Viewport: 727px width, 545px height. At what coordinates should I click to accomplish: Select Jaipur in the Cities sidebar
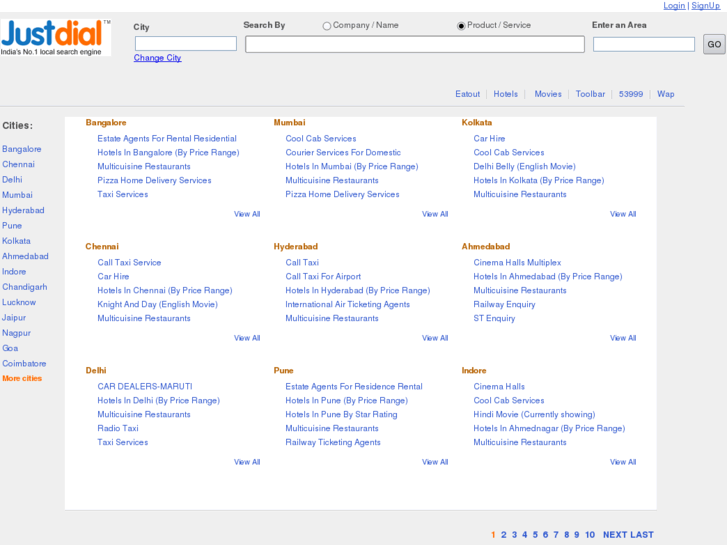[14, 318]
